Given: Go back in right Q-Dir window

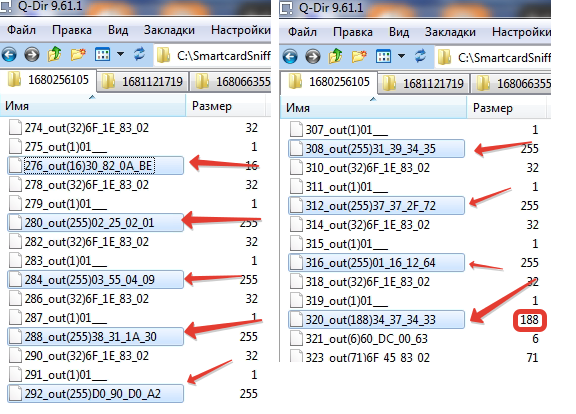Looking at the screenshot, I should point(290,57).
